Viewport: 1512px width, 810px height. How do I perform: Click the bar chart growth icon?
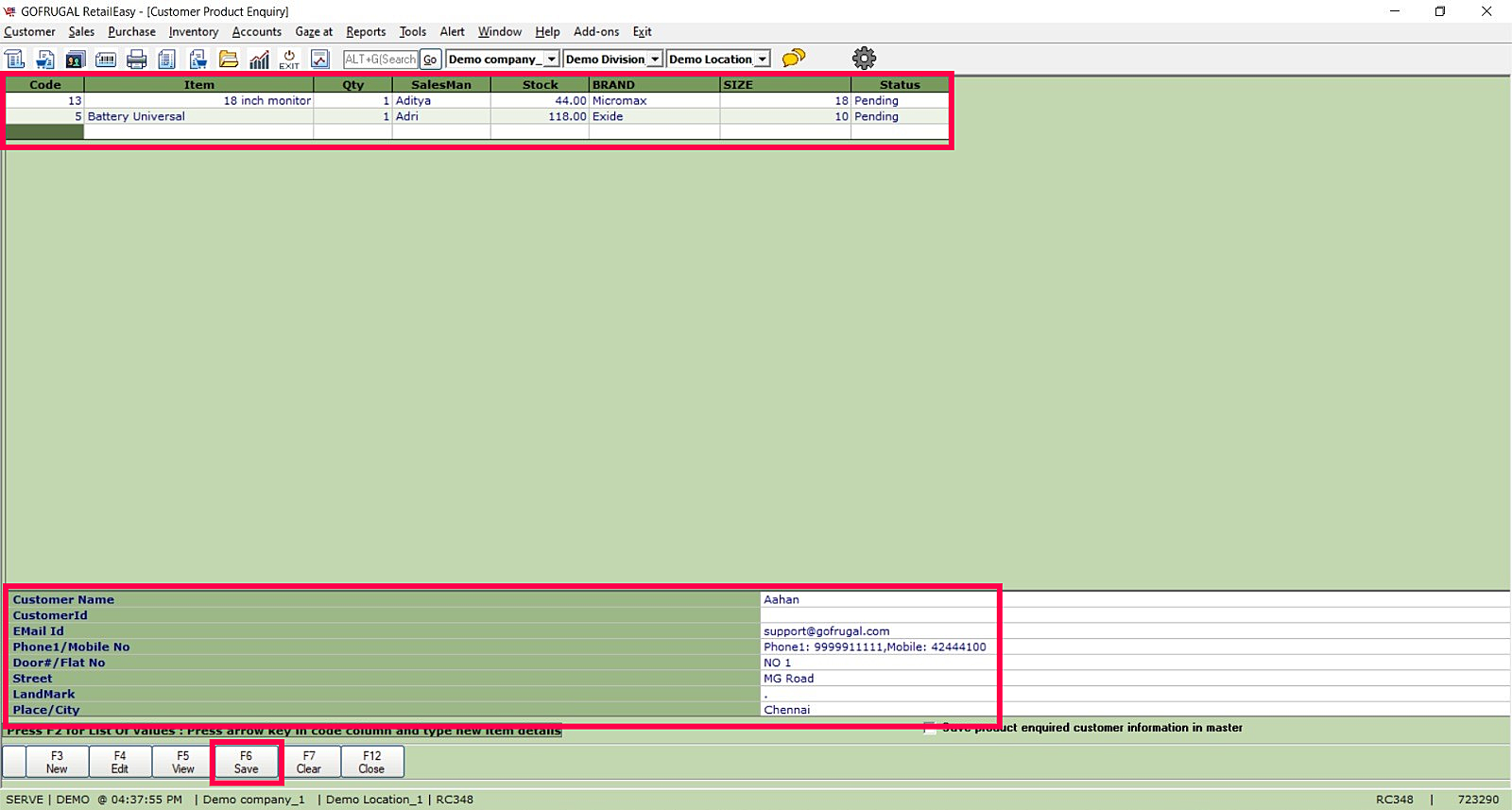[x=259, y=59]
